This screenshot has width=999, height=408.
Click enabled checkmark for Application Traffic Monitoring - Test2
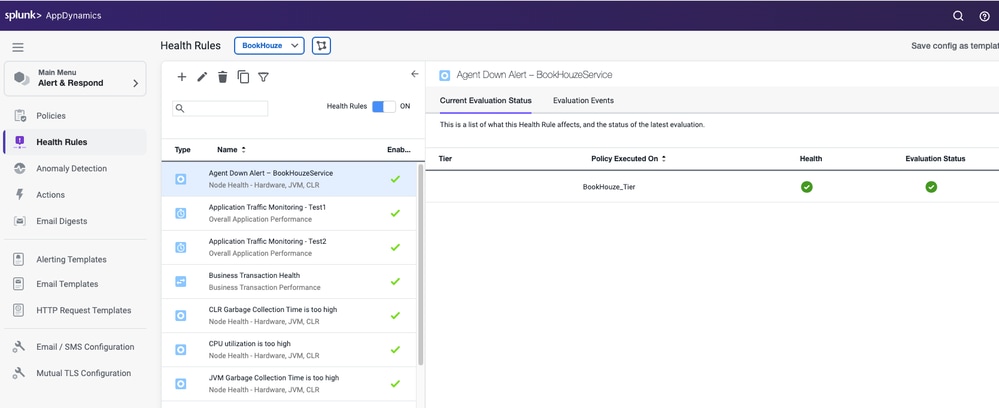(x=395, y=247)
